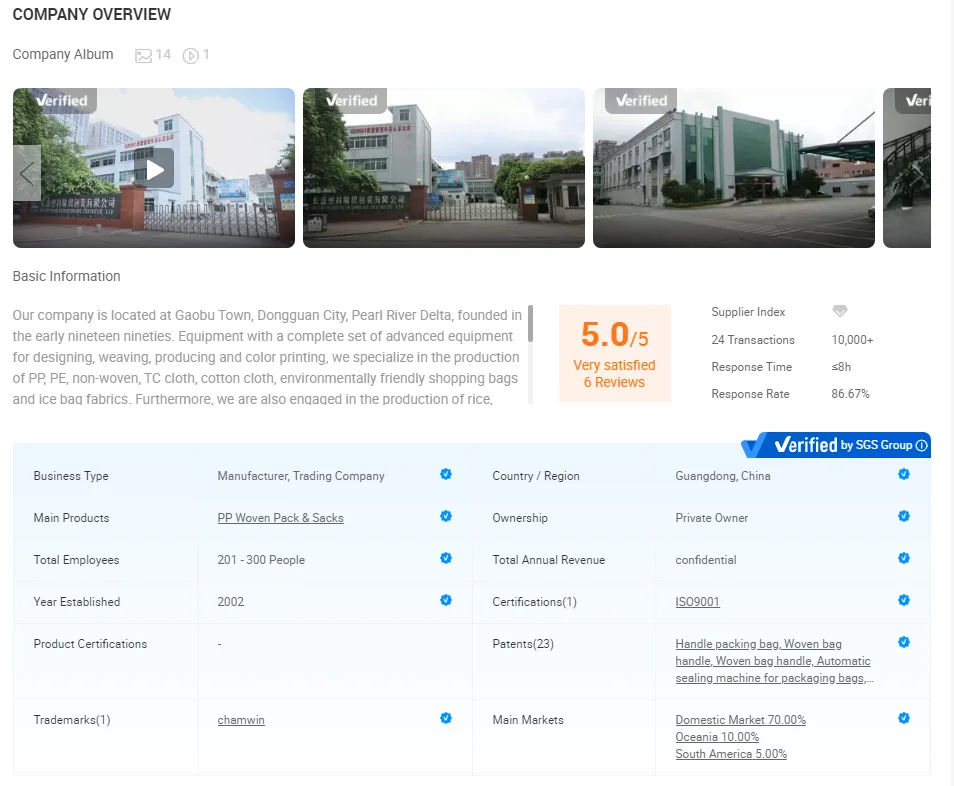This screenshot has height=786, width=954.
Task: Click verified badge next to Guangdong, China
Action: tap(904, 474)
